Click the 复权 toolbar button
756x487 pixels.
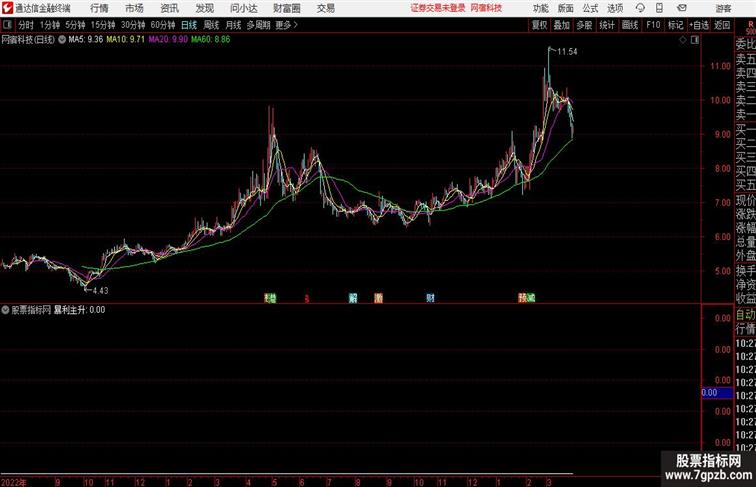point(539,25)
